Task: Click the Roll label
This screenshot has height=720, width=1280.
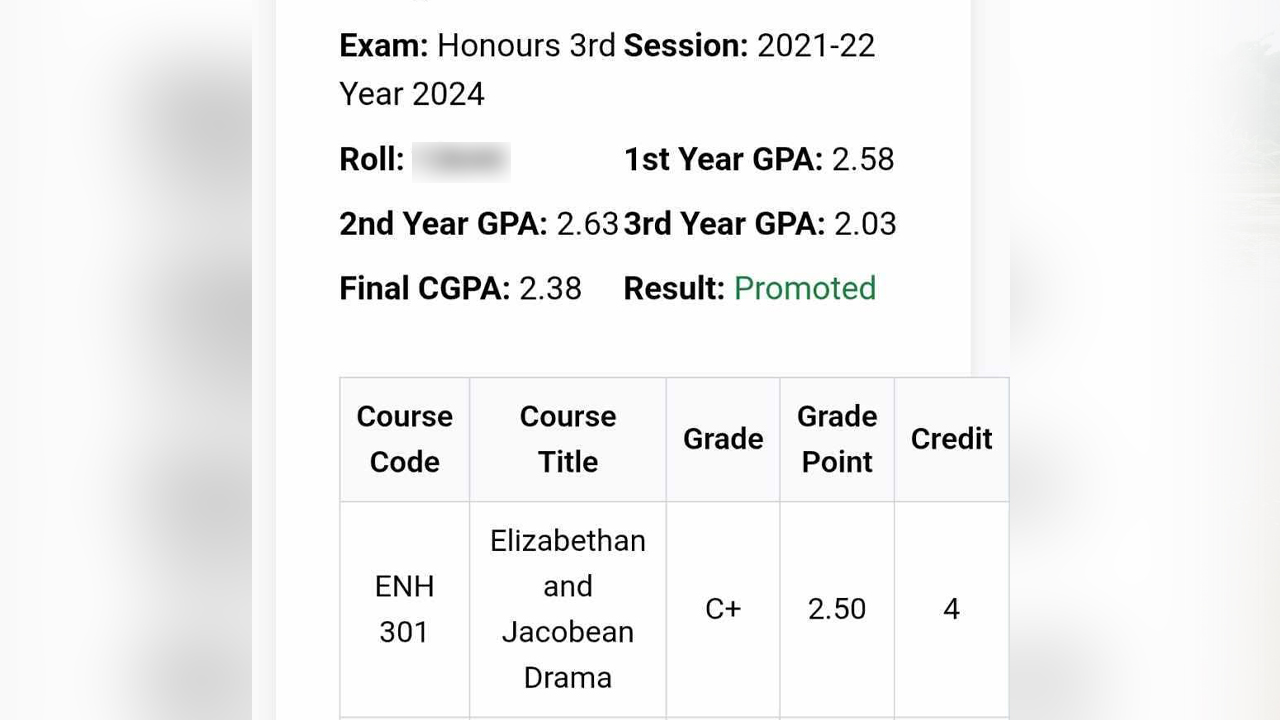Action: [372, 160]
